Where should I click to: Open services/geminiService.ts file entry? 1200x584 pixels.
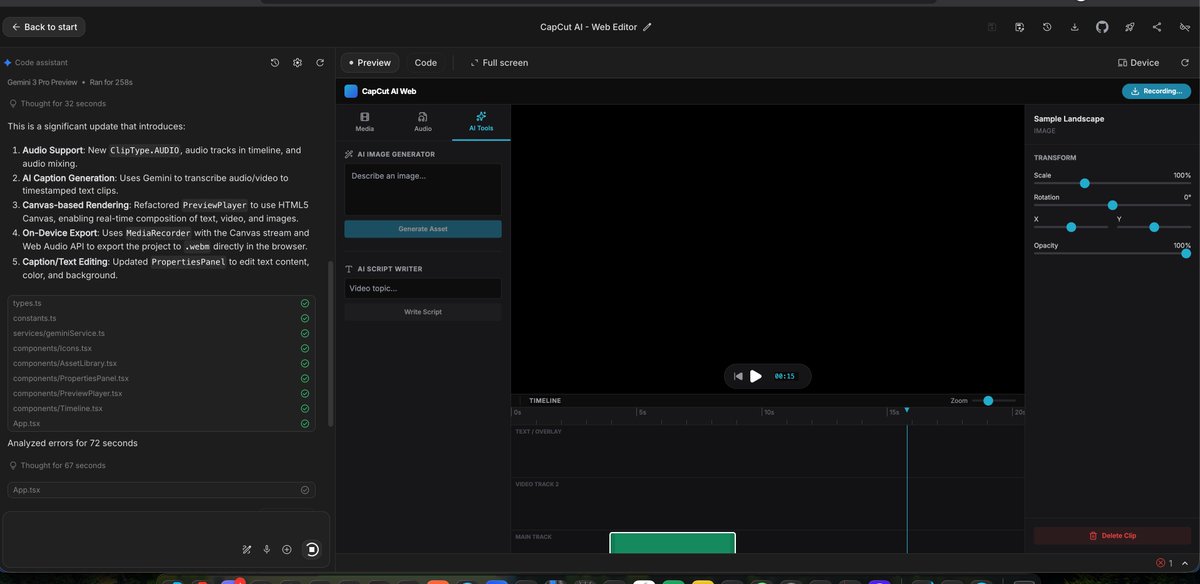161,333
